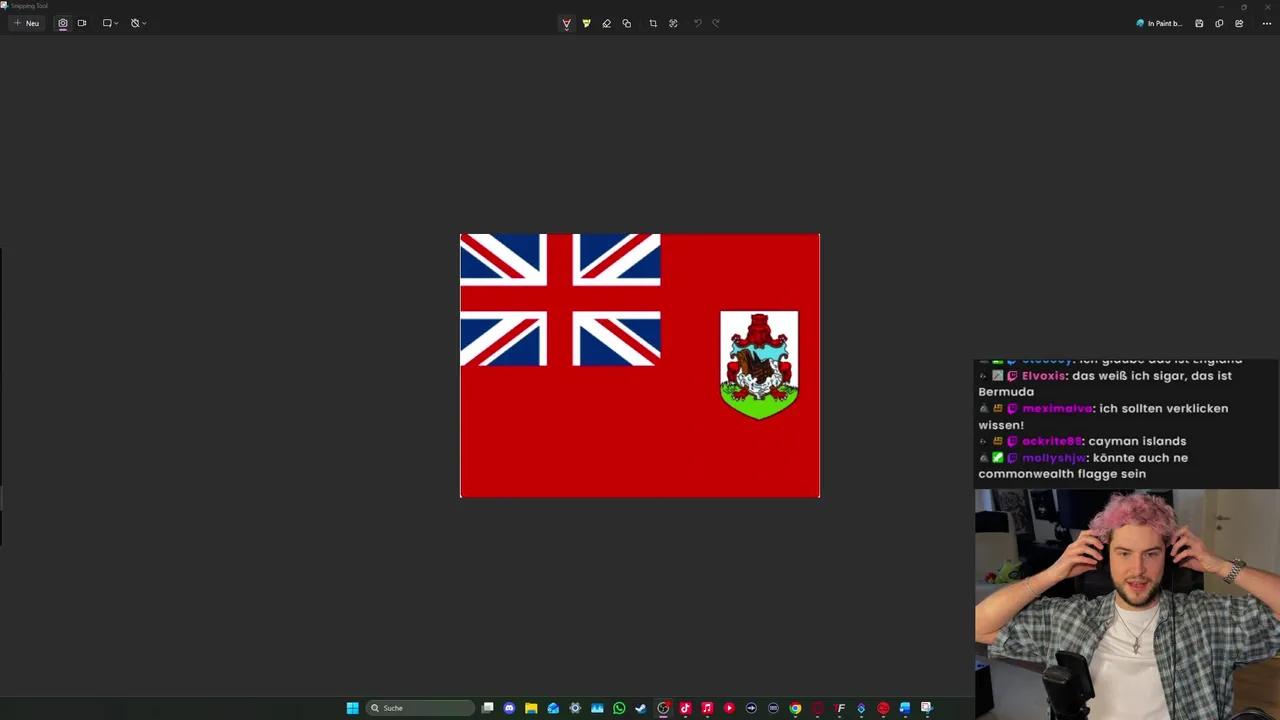
Task: Open Steam from the taskbar
Action: click(641, 708)
